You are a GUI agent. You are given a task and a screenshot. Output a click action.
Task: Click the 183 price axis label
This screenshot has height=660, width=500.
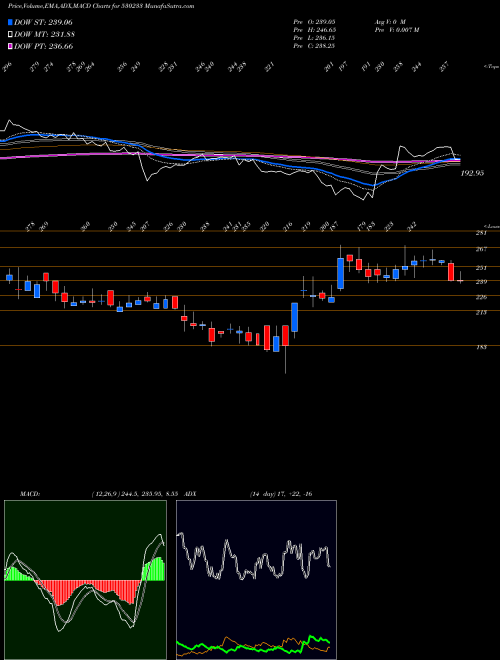click(x=481, y=347)
